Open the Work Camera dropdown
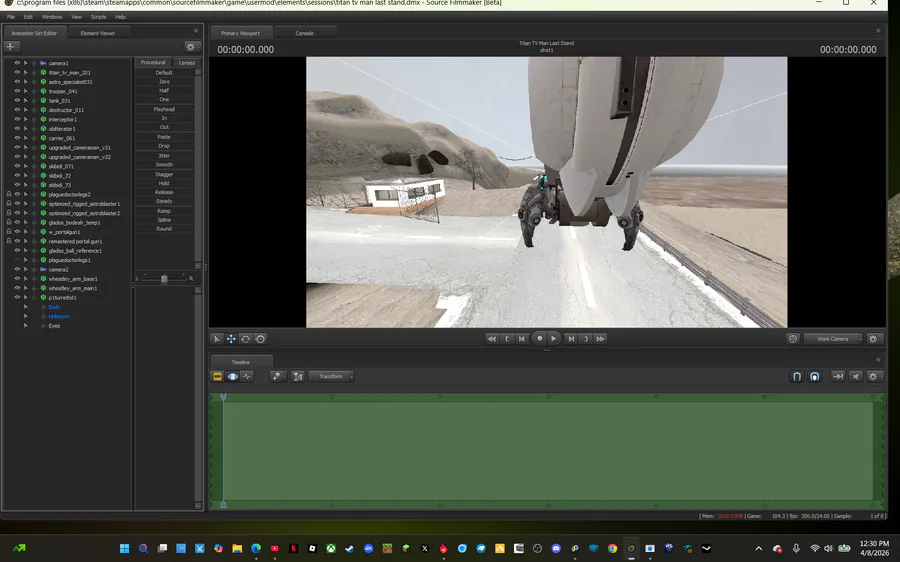This screenshot has width=900, height=562. (833, 339)
